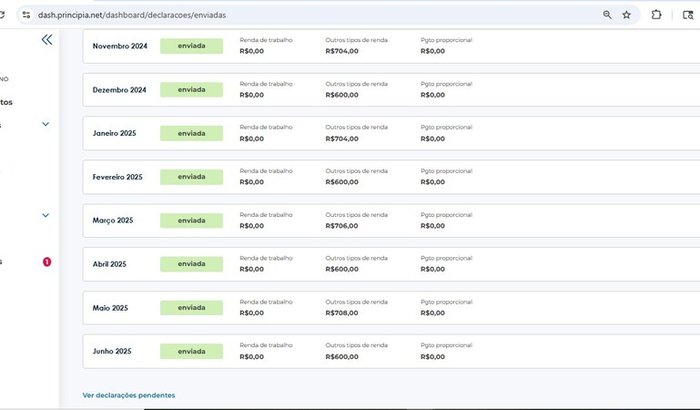Open the Ver declarações pendentes link
Viewport: 700px width, 410px height.
point(129,395)
